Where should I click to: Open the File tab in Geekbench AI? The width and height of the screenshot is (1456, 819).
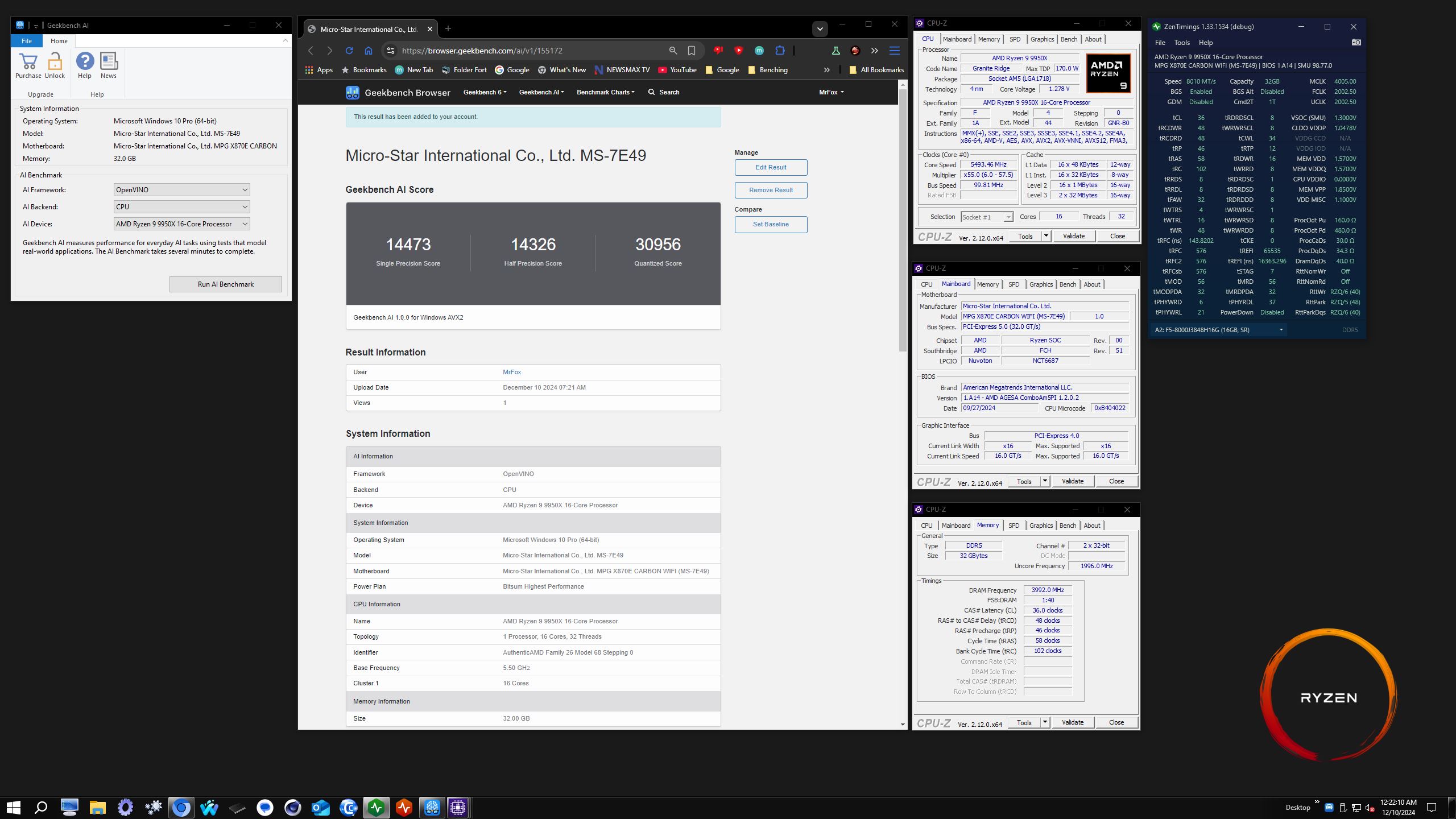coord(27,41)
